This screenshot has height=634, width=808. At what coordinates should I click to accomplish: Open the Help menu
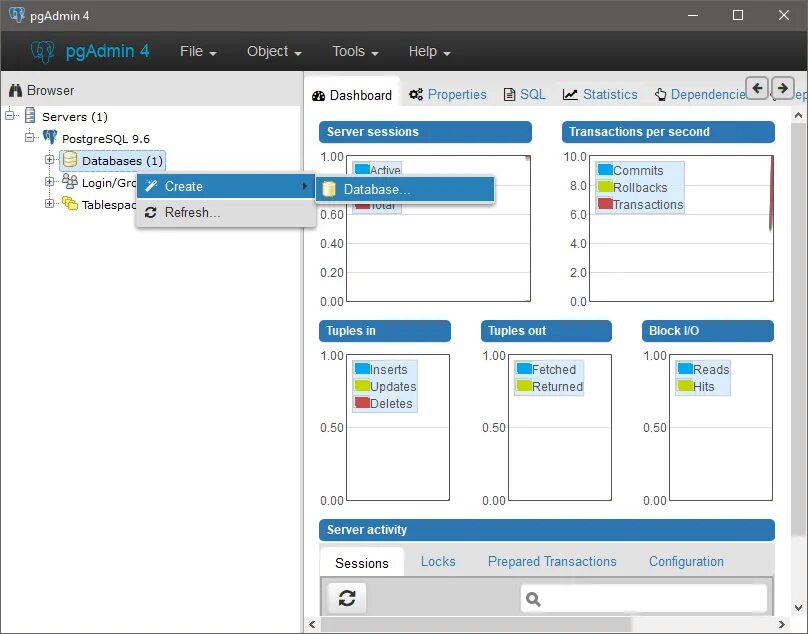click(x=429, y=52)
